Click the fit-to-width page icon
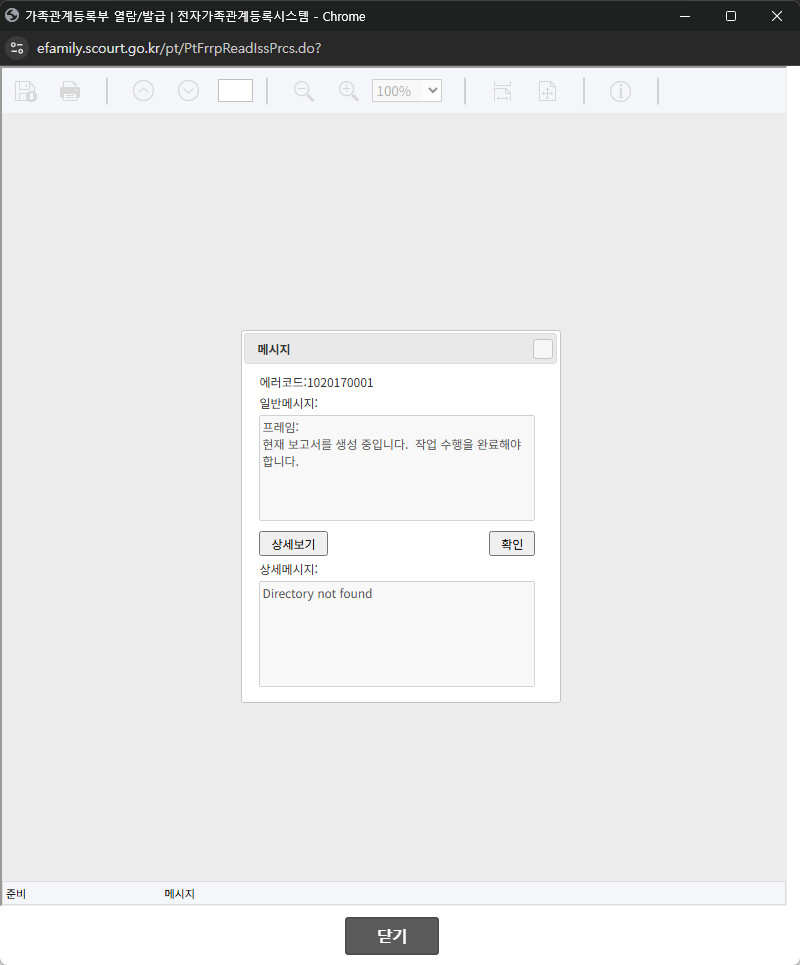The width and height of the screenshot is (800, 965). (502, 91)
